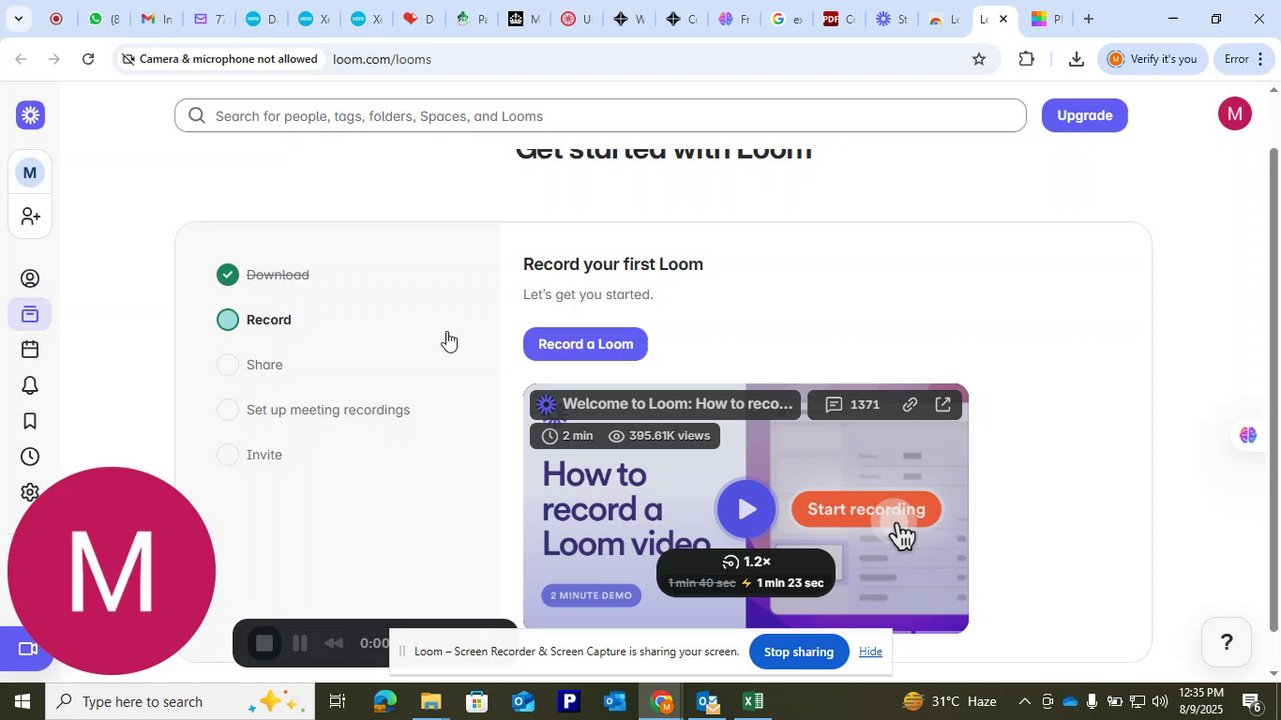Stop the recording with the stop square

(264, 644)
